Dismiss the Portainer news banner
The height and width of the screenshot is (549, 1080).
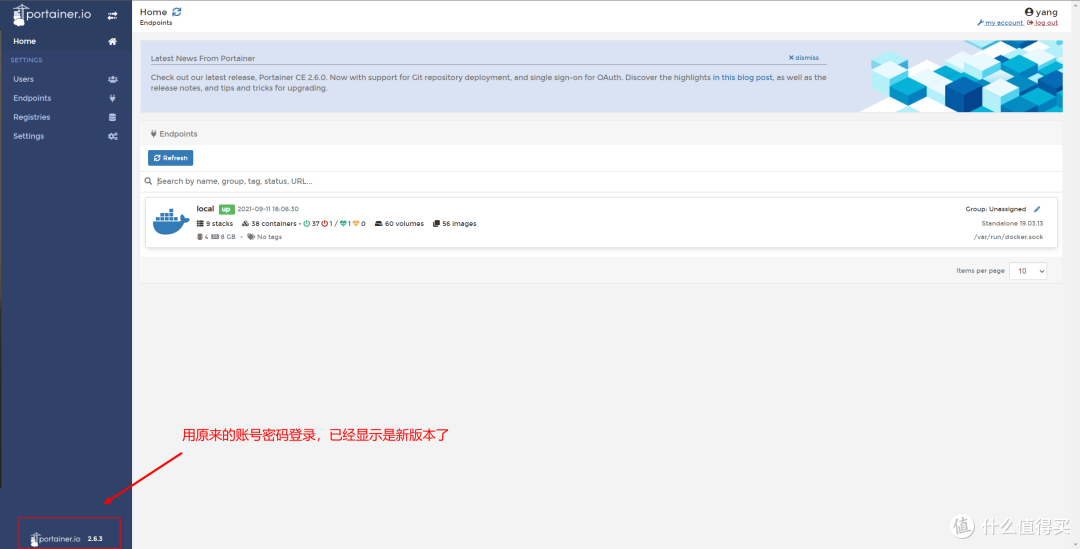(x=803, y=58)
